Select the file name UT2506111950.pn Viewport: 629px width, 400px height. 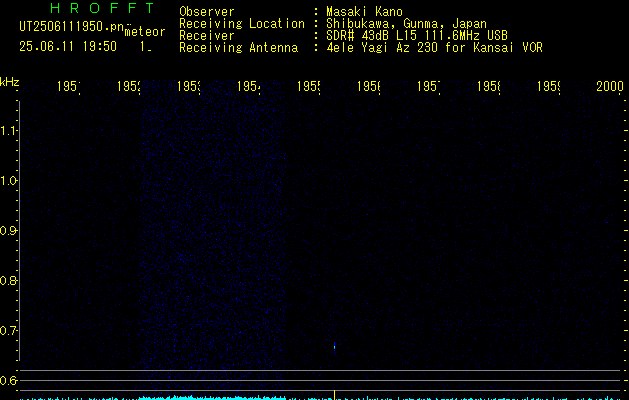pos(72,27)
